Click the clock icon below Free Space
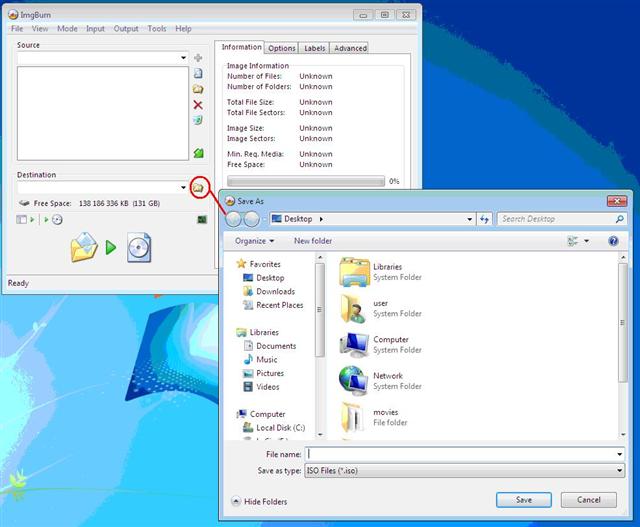Screen dimensions: 640x527 click(57, 220)
